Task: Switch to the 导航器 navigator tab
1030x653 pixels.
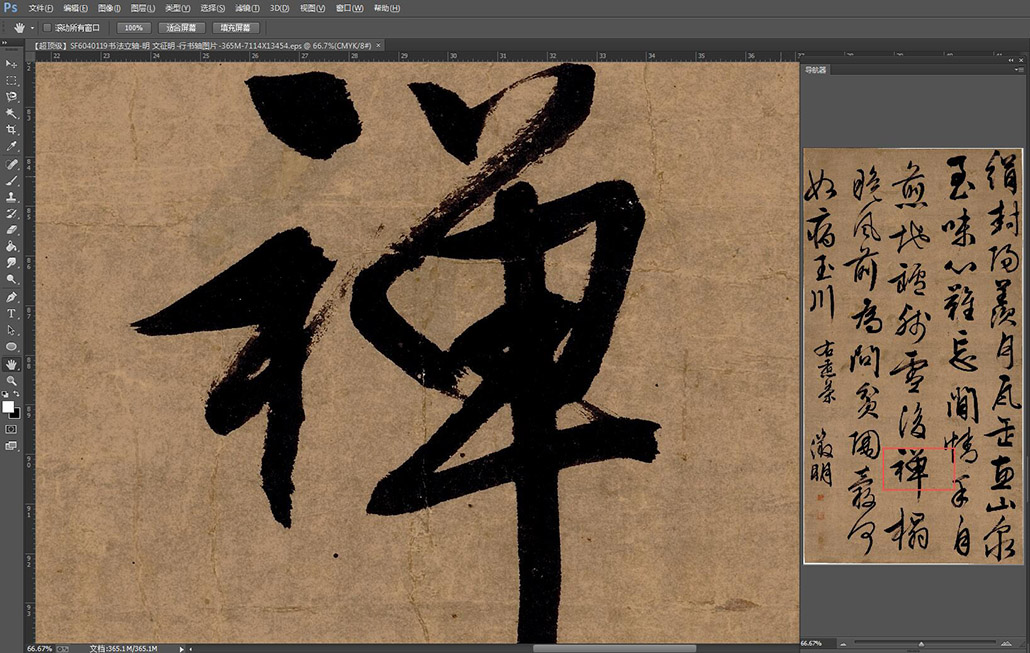Action: [x=815, y=70]
